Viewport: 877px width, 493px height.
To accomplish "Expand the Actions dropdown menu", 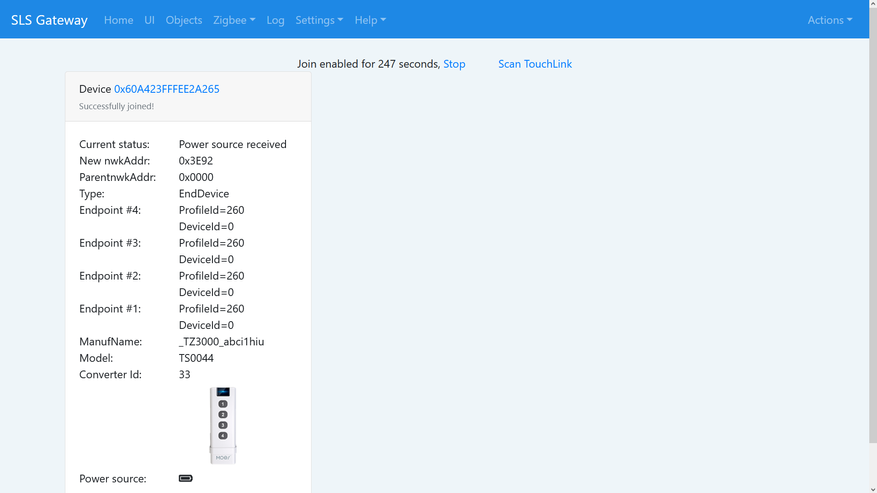I will click(829, 20).
